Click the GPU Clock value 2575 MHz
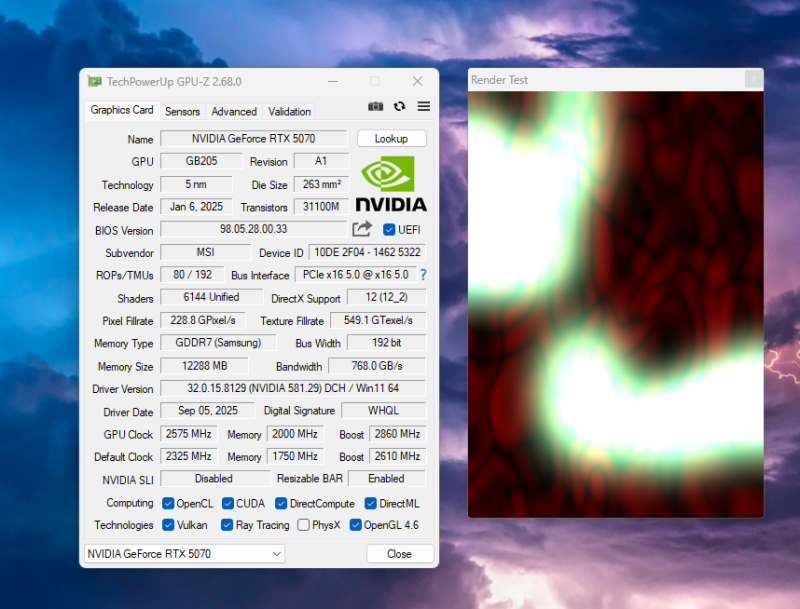 189,434
